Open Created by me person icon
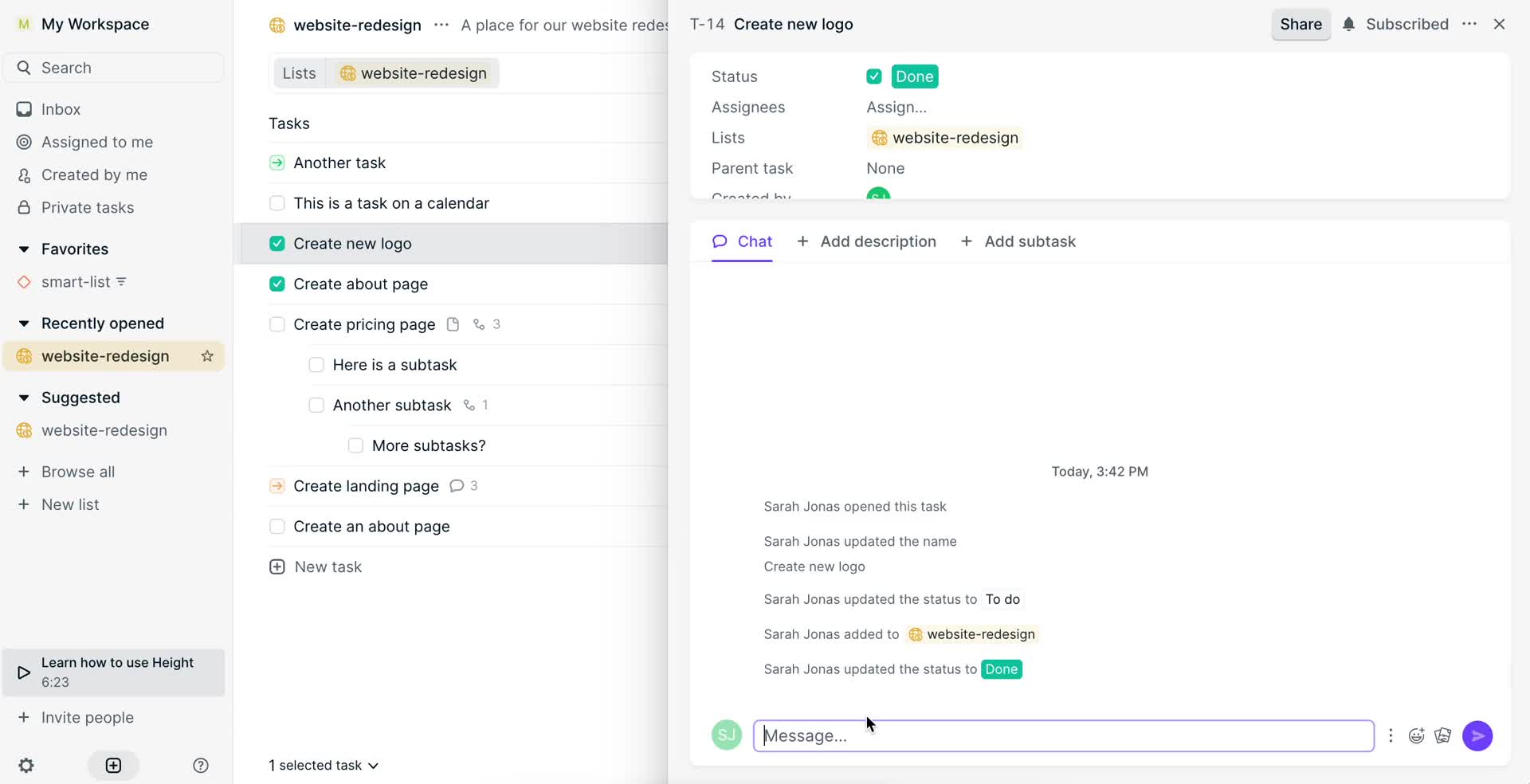The height and width of the screenshot is (784, 1530). point(24,175)
